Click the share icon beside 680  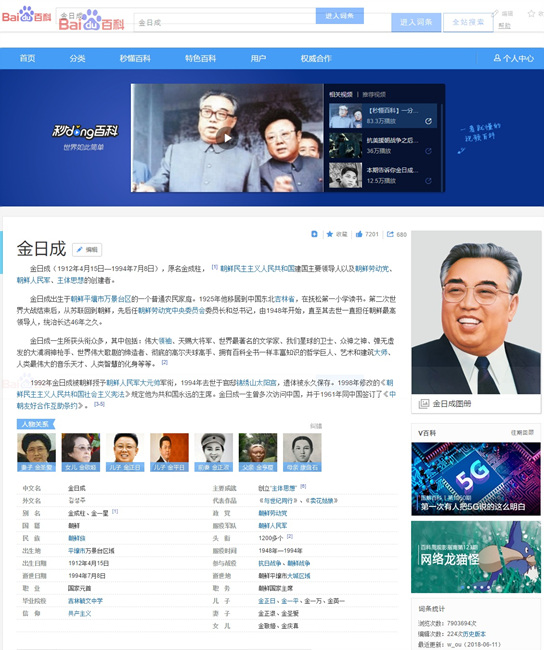click(x=390, y=234)
